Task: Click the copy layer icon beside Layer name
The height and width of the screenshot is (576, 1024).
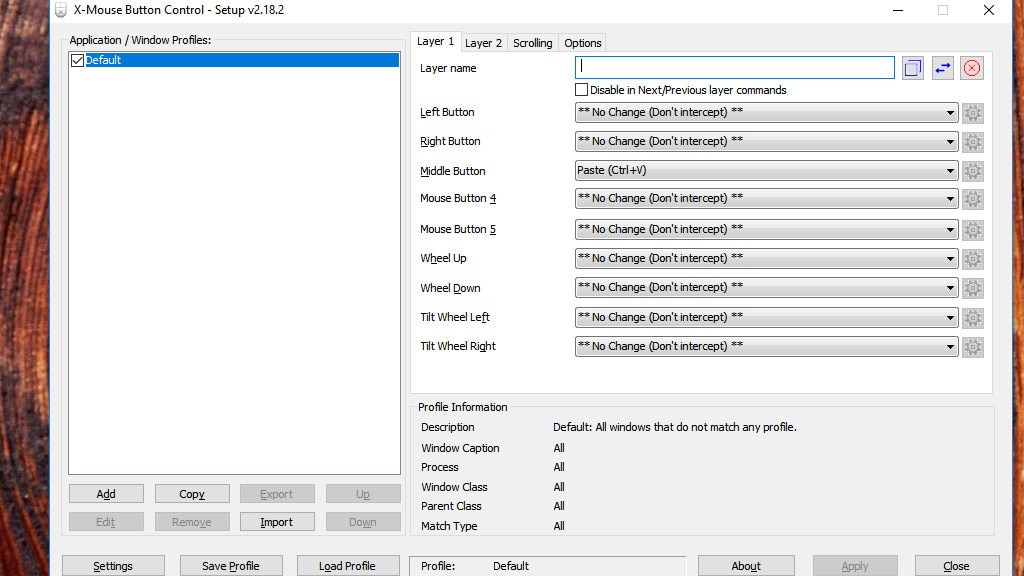Action: point(912,68)
